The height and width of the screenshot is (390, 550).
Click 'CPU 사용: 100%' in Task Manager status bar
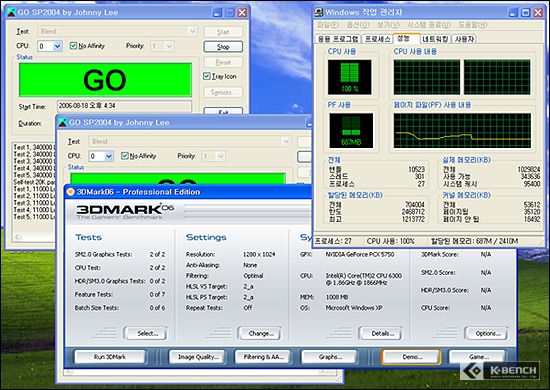(x=390, y=241)
